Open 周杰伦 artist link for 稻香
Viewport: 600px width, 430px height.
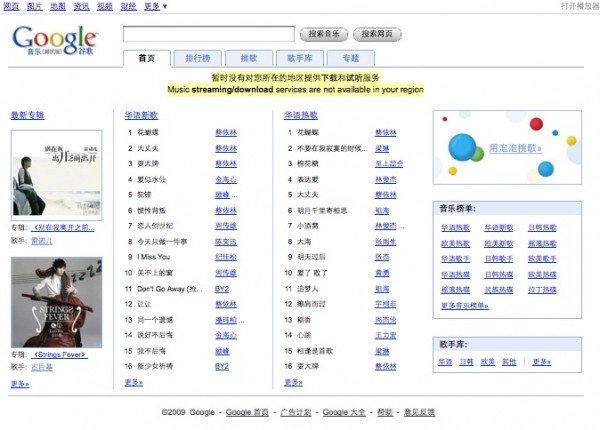click(385, 320)
